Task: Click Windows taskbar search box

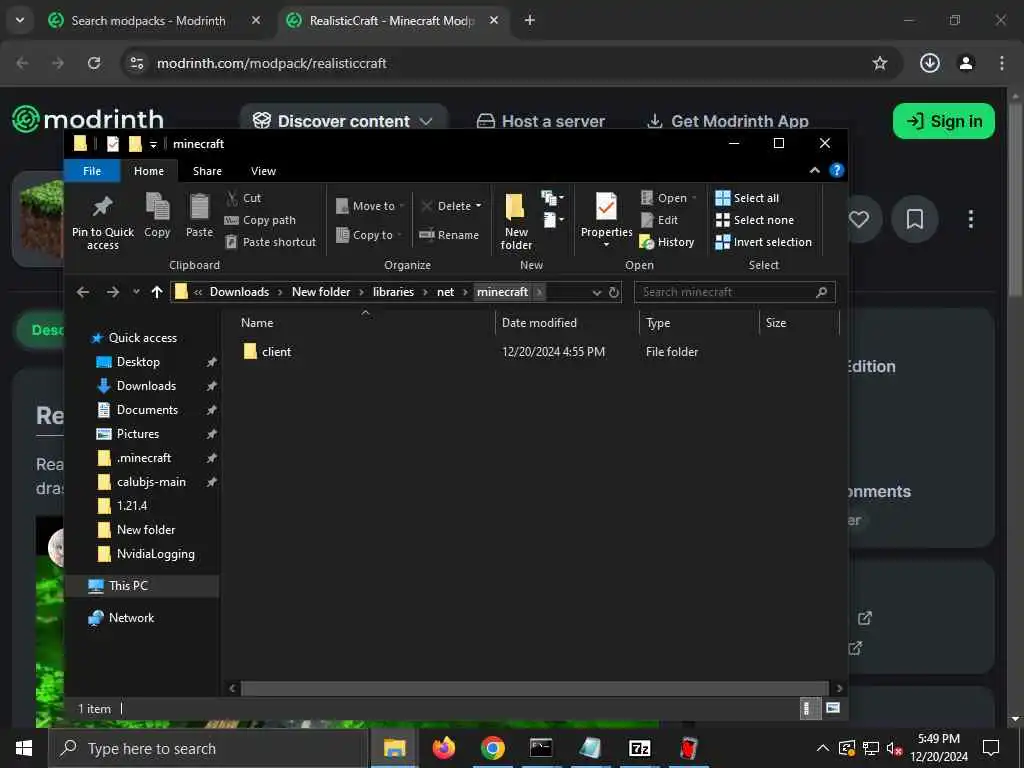Action: (209, 748)
